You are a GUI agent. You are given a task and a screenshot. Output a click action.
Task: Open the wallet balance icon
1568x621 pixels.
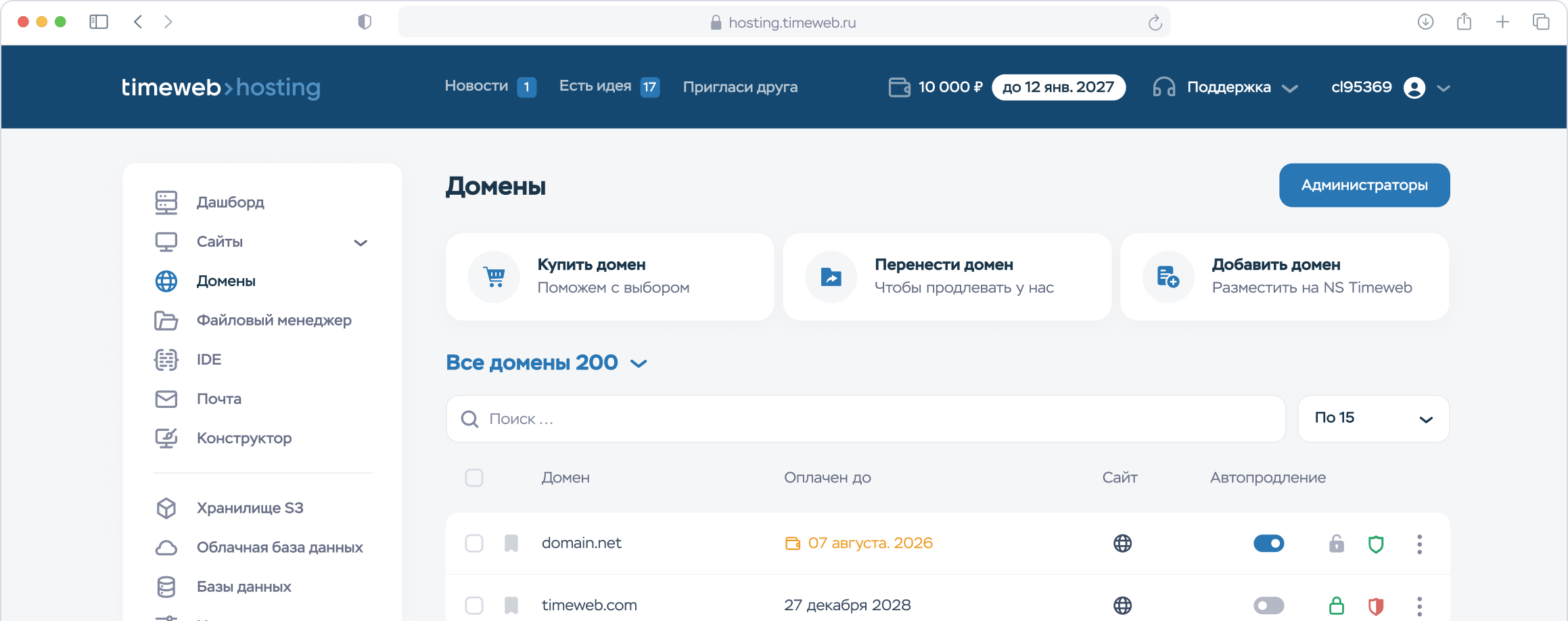[x=899, y=87]
